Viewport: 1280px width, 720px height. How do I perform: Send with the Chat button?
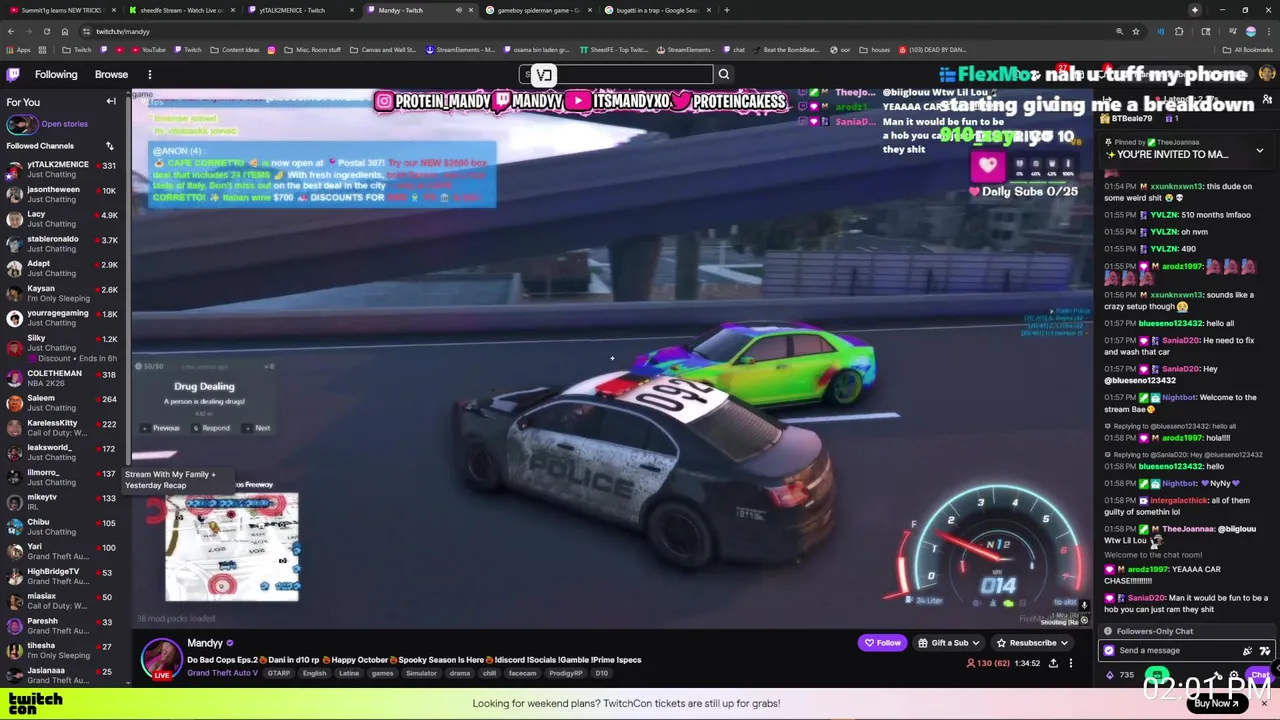click(x=1260, y=675)
